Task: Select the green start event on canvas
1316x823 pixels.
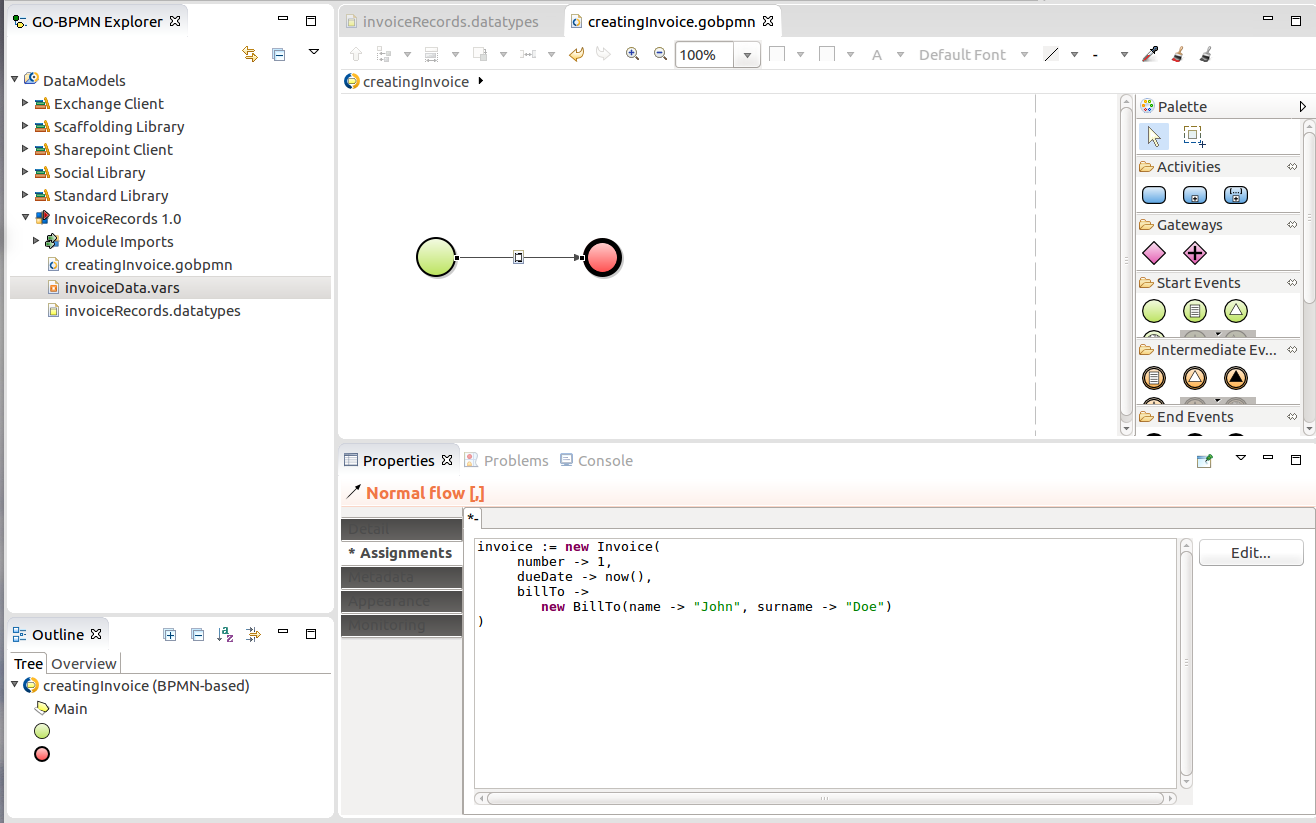Action: (x=436, y=257)
